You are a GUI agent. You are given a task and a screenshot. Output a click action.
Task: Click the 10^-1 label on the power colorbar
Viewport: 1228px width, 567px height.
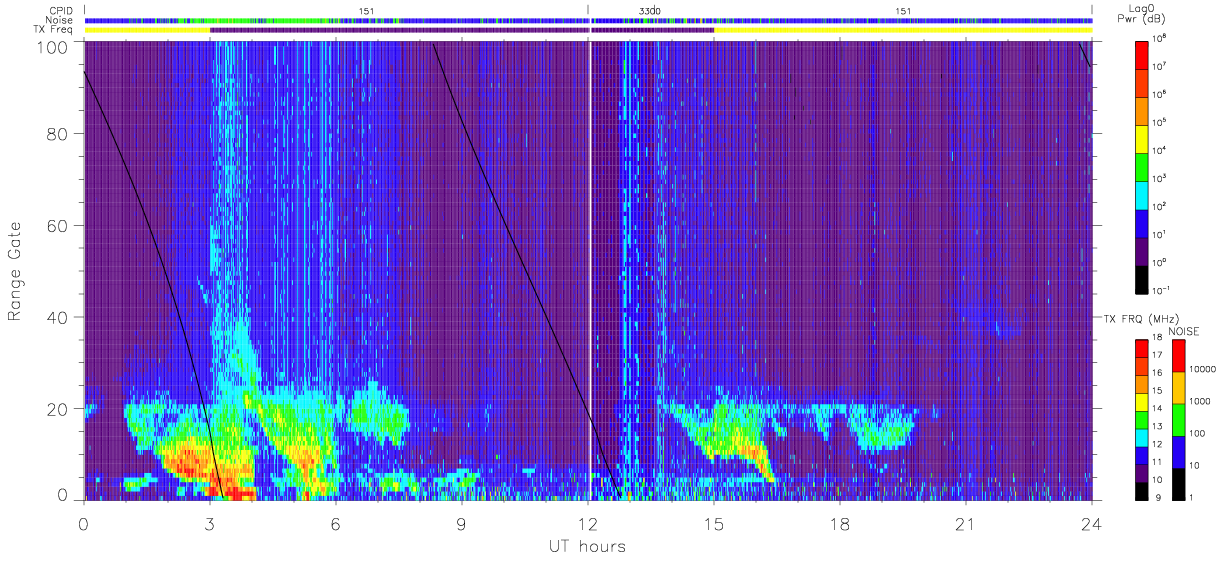coord(1163,289)
